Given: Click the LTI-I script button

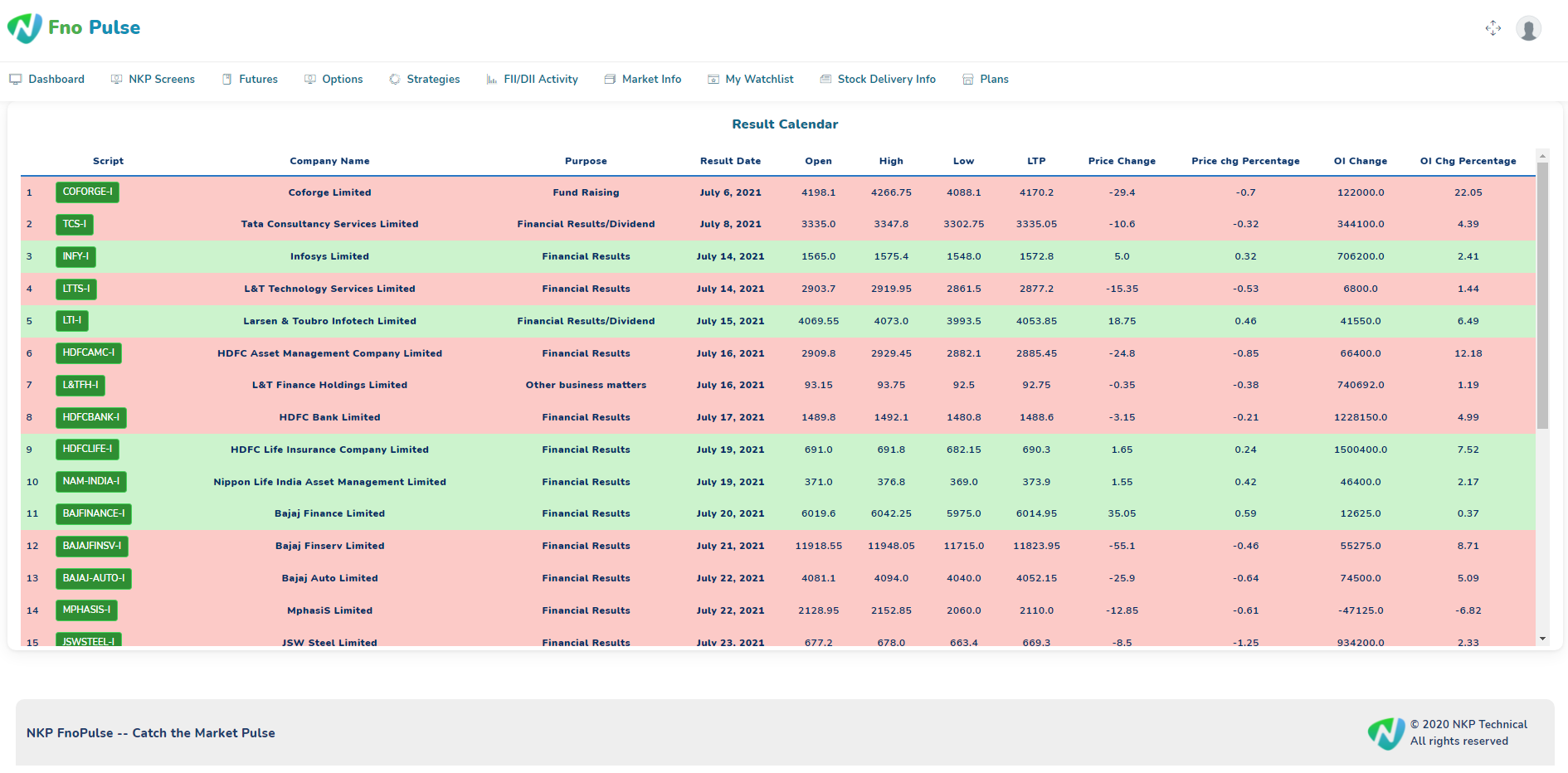Looking at the screenshot, I should tap(72, 321).
